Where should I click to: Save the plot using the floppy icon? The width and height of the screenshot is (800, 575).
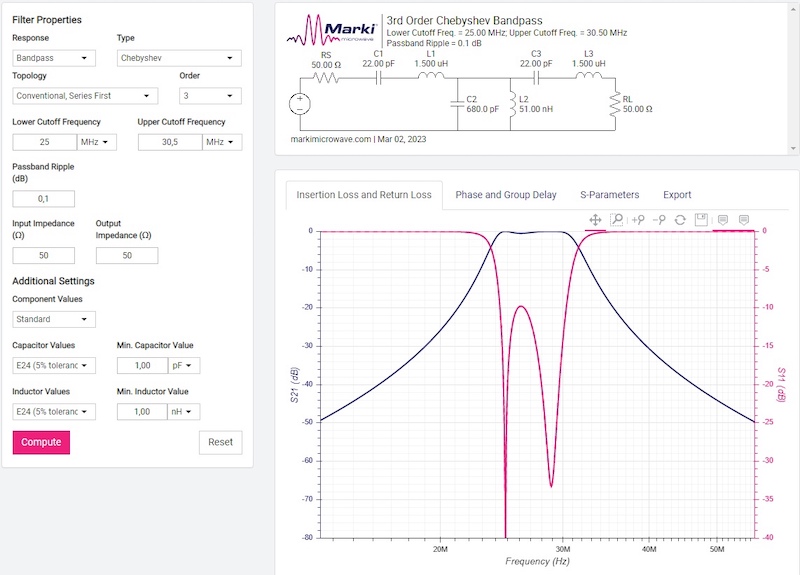point(701,219)
